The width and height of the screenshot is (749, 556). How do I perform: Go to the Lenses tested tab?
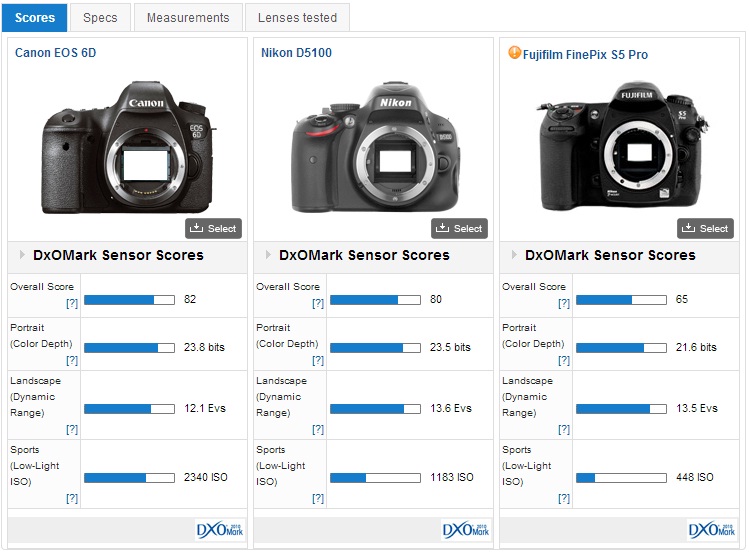click(297, 18)
